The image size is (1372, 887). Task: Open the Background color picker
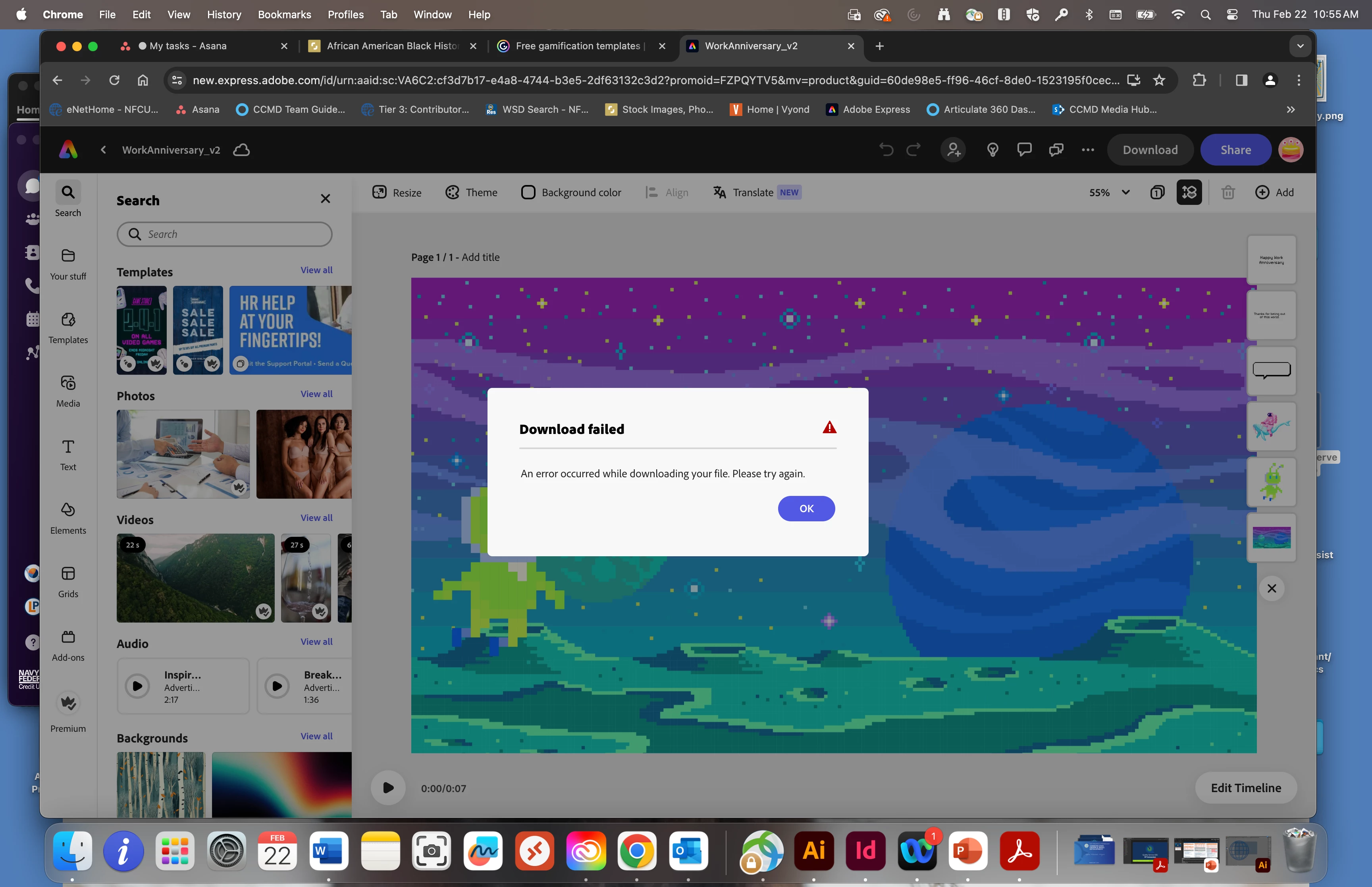[x=570, y=193]
